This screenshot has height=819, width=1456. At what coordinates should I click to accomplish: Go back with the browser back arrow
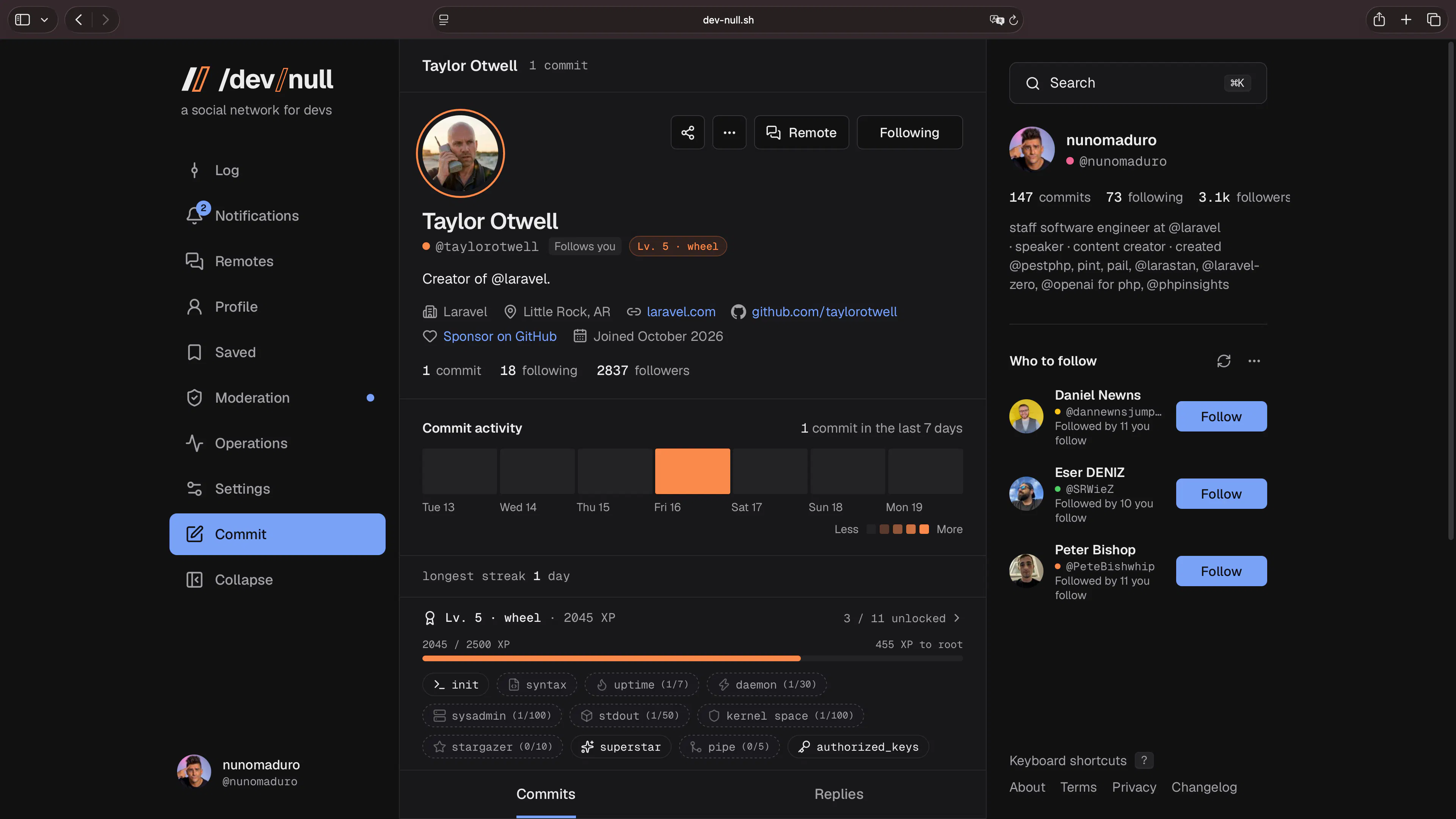coord(78,20)
